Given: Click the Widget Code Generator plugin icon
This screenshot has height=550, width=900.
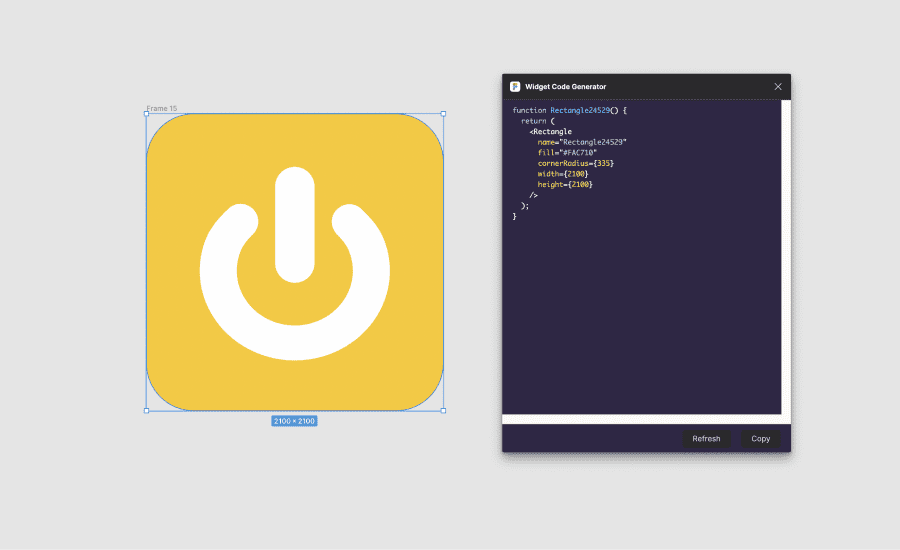Looking at the screenshot, I should [515, 87].
